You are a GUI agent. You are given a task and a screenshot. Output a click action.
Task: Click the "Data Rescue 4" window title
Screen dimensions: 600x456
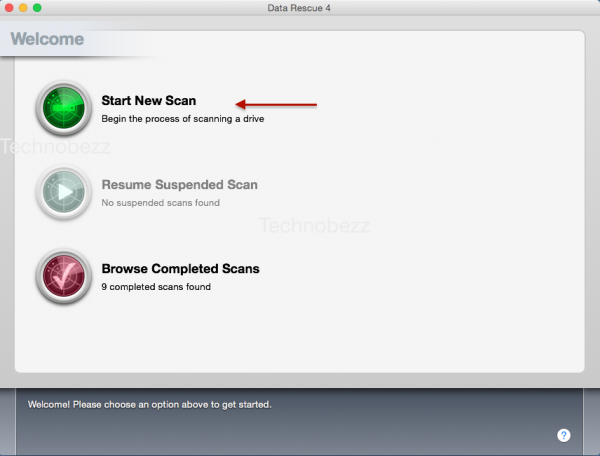point(300,8)
